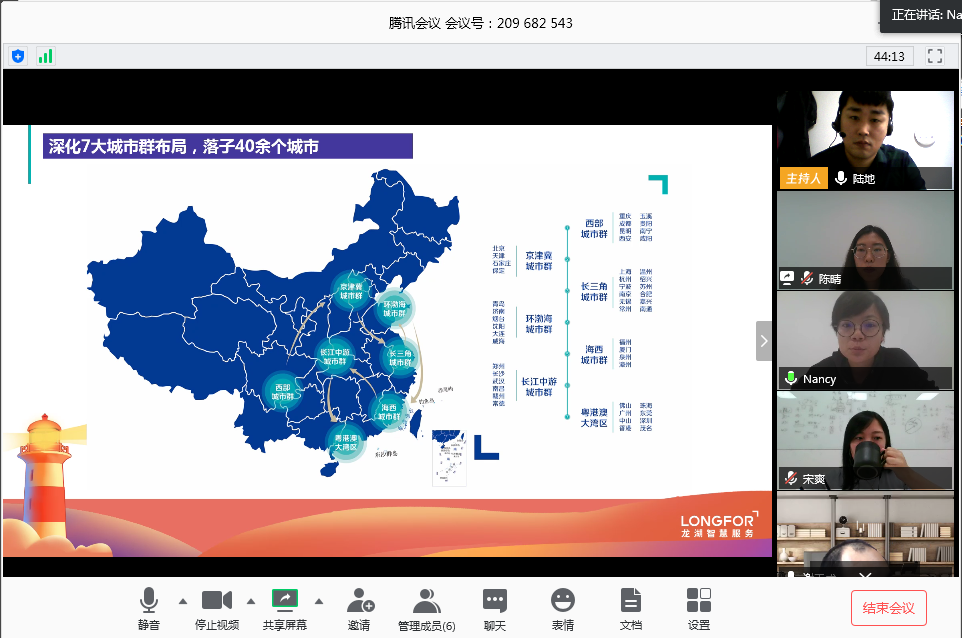
Task: Click the blue shield security icon
Action: 18,56
